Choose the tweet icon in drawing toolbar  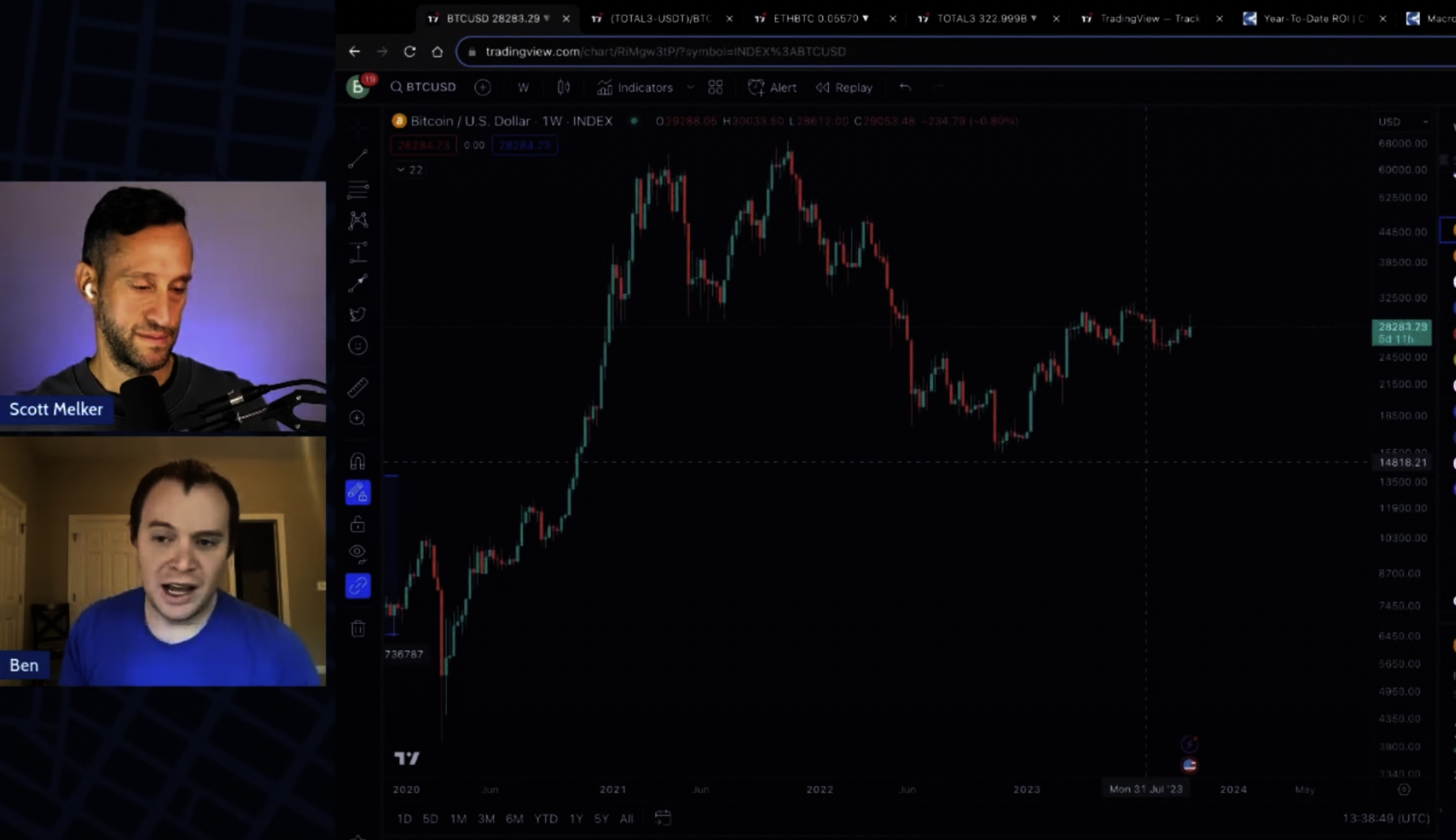358,314
